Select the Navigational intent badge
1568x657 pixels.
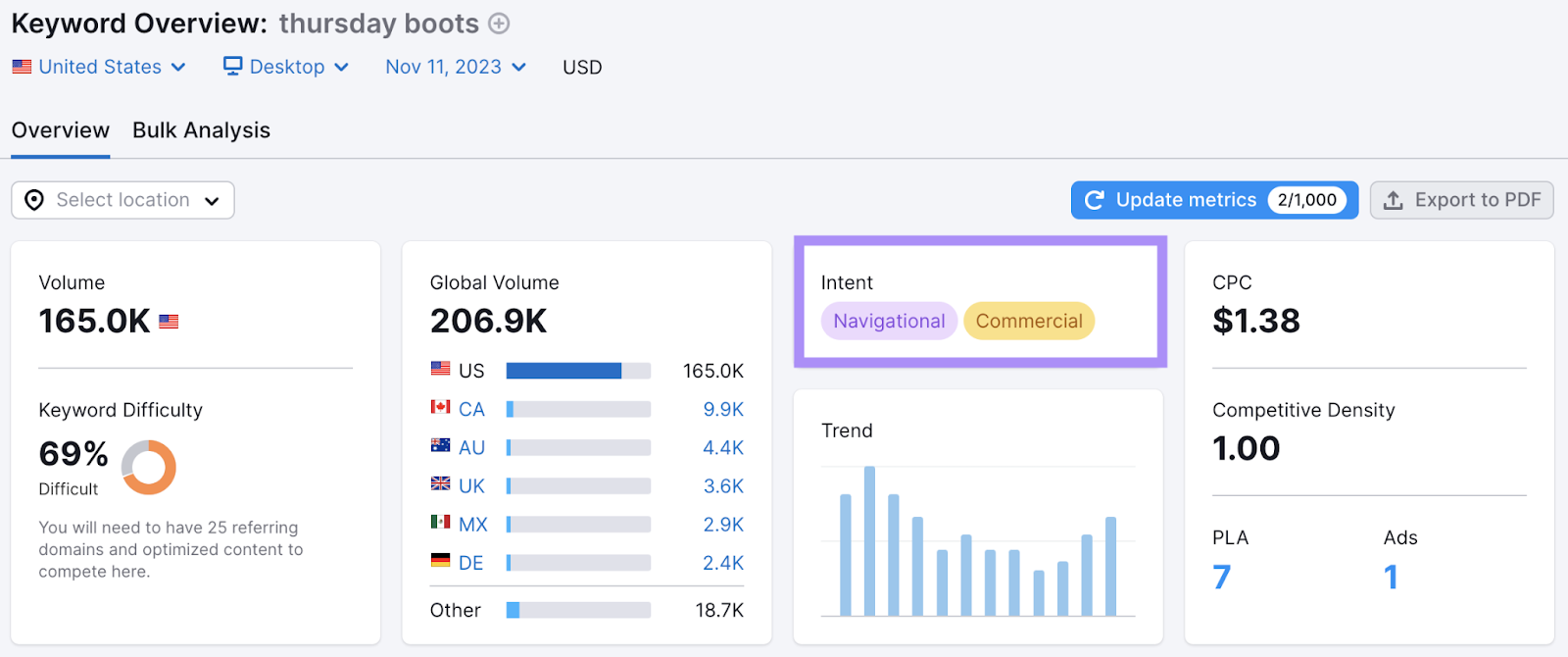(x=889, y=321)
